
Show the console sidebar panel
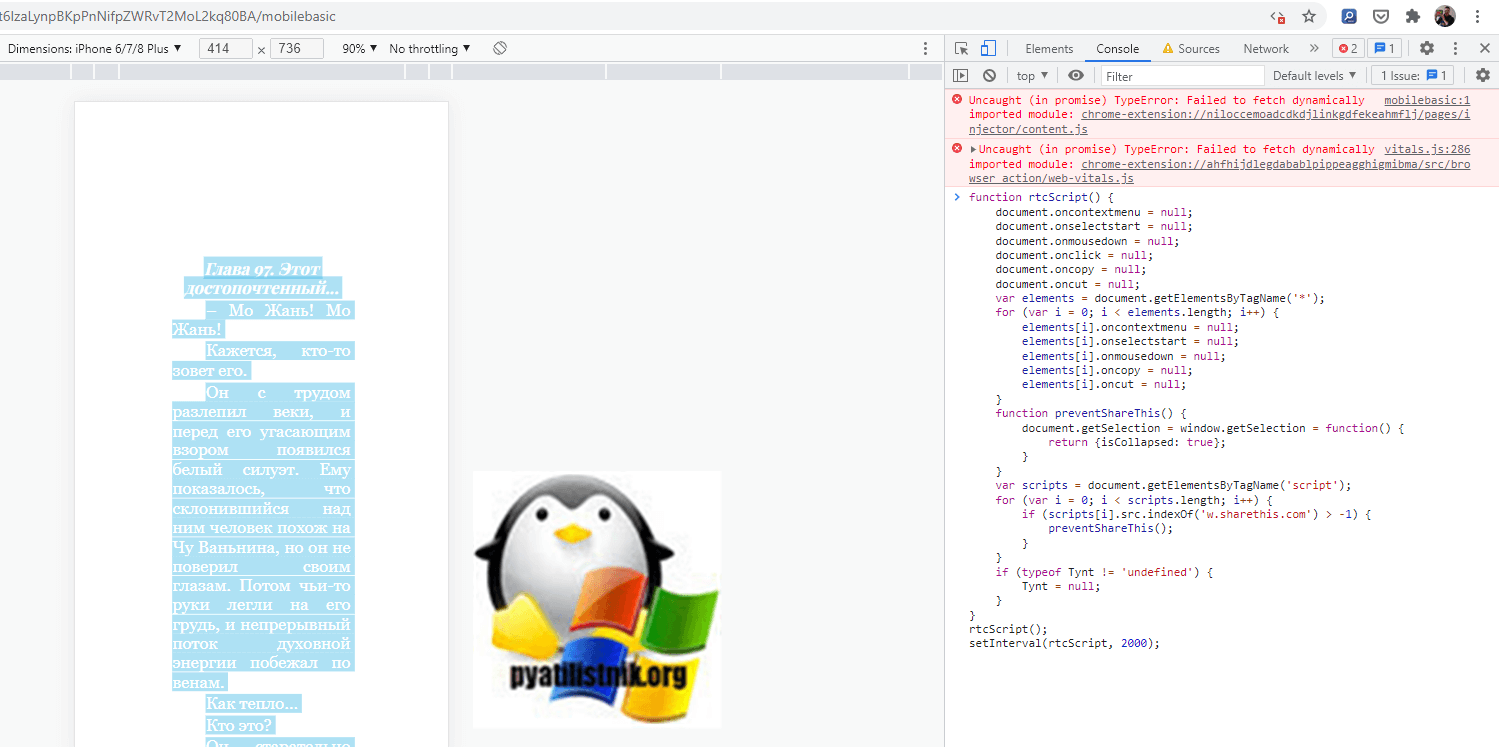961,75
